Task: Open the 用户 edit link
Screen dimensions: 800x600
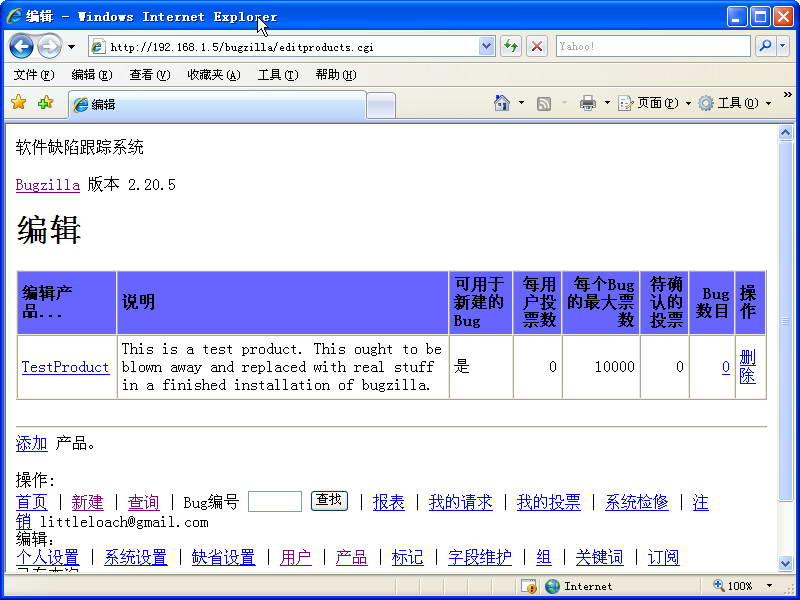Action: (295, 557)
